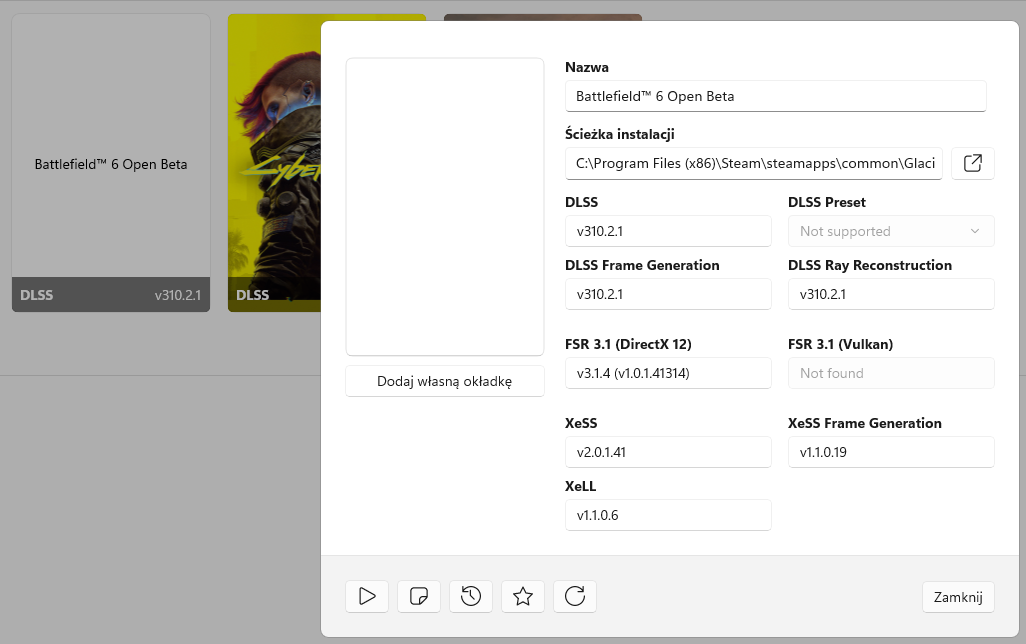Select the XeLL version v1.1.0.6 field
The width and height of the screenshot is (1026, 644).
[668, 515]
